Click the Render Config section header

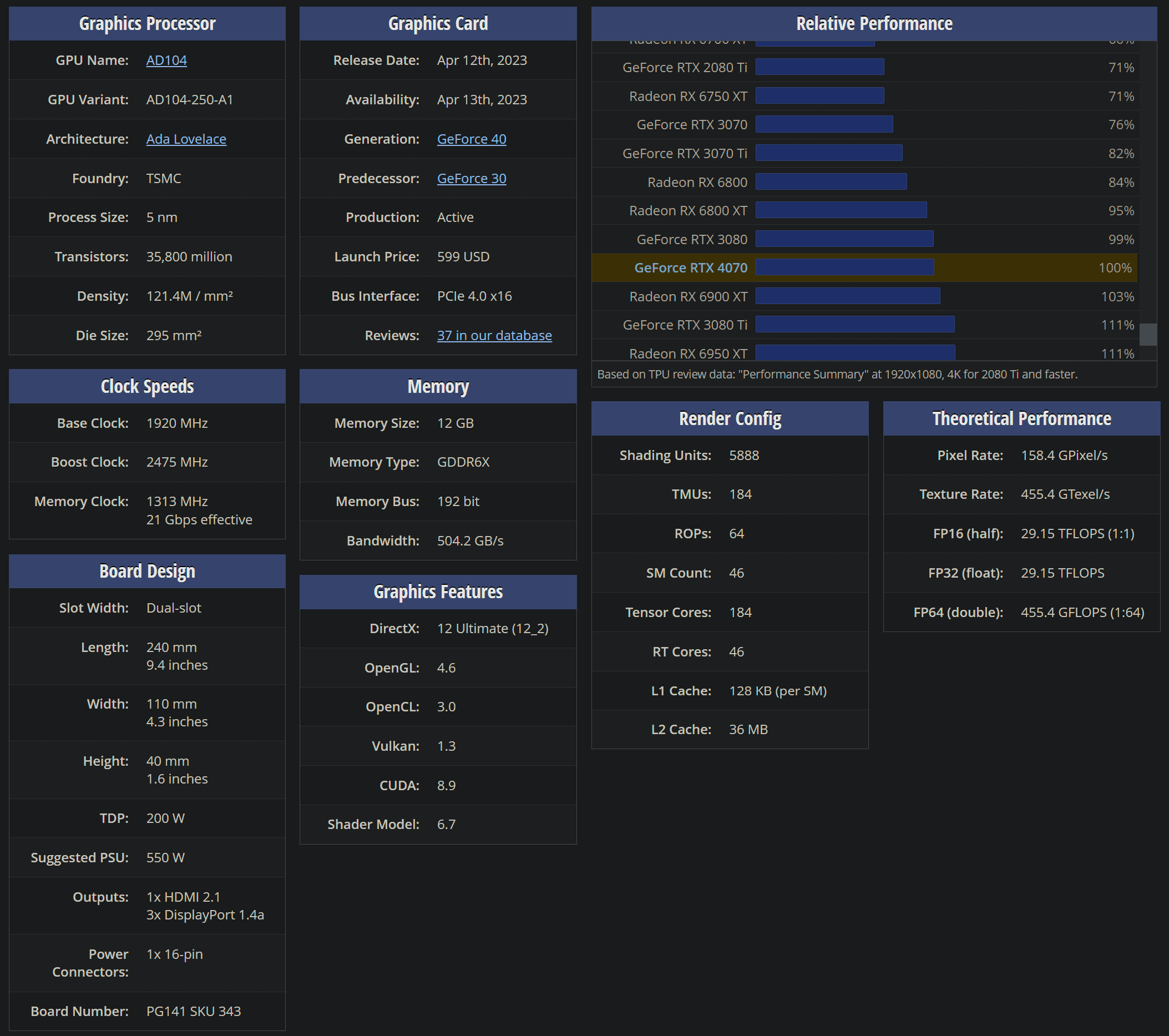pos(730,418)
